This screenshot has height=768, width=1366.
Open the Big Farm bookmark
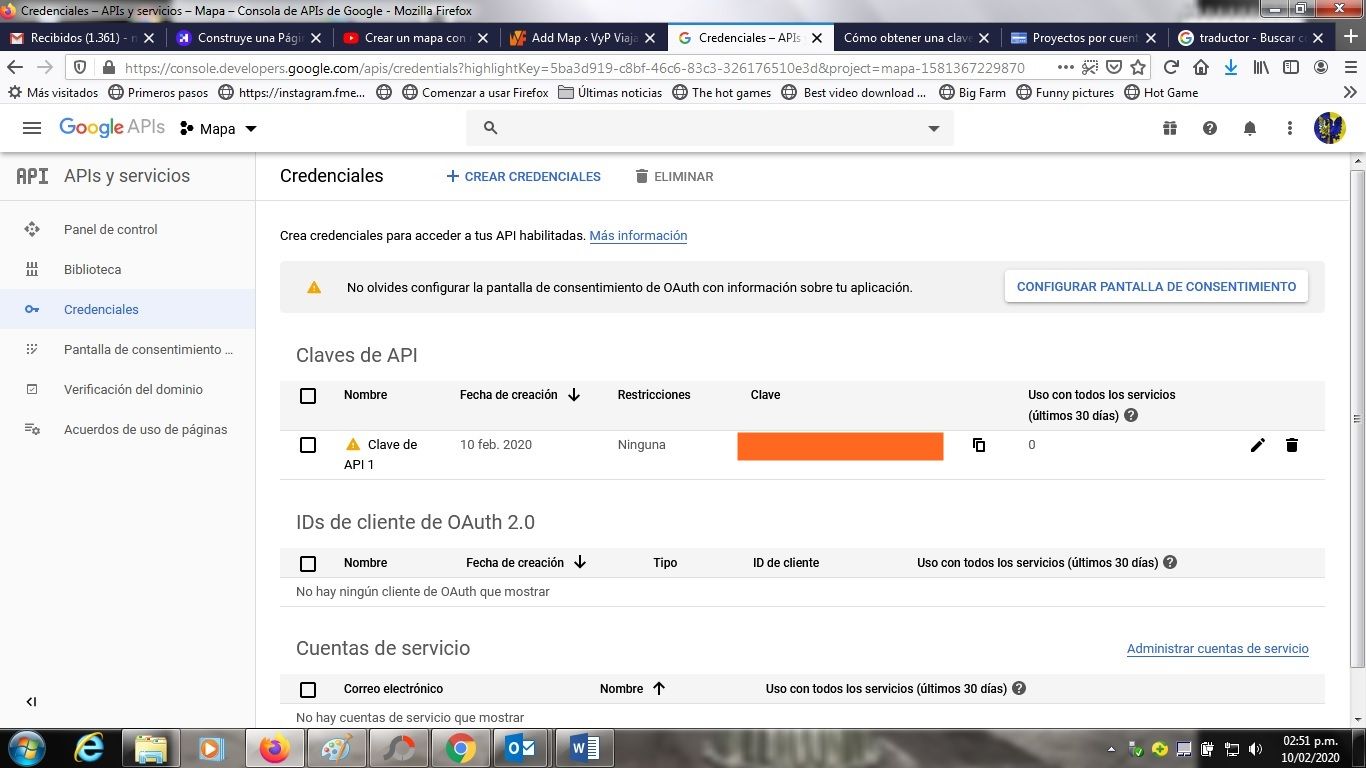click(972, 92)
